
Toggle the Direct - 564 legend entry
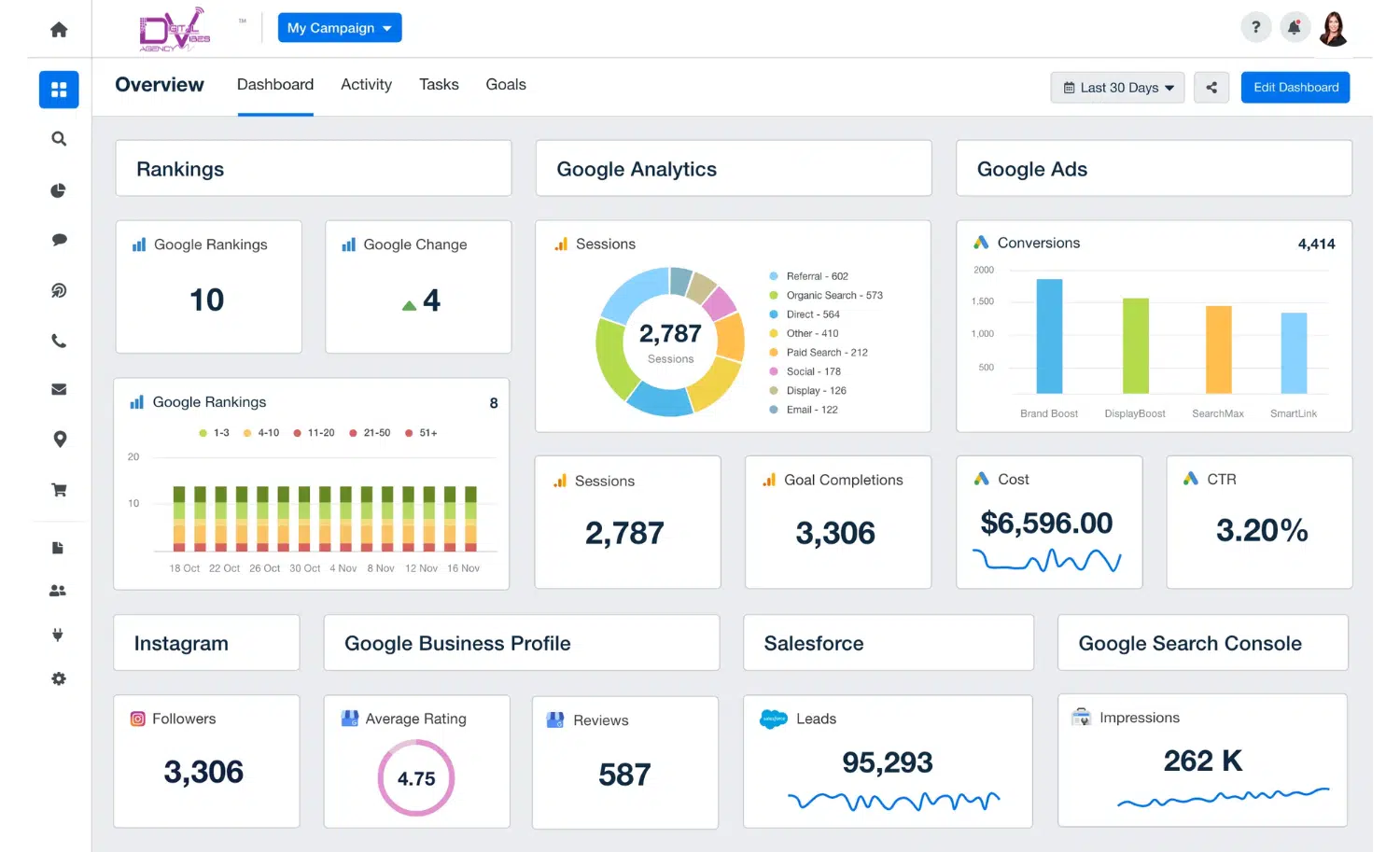(805, 314)
